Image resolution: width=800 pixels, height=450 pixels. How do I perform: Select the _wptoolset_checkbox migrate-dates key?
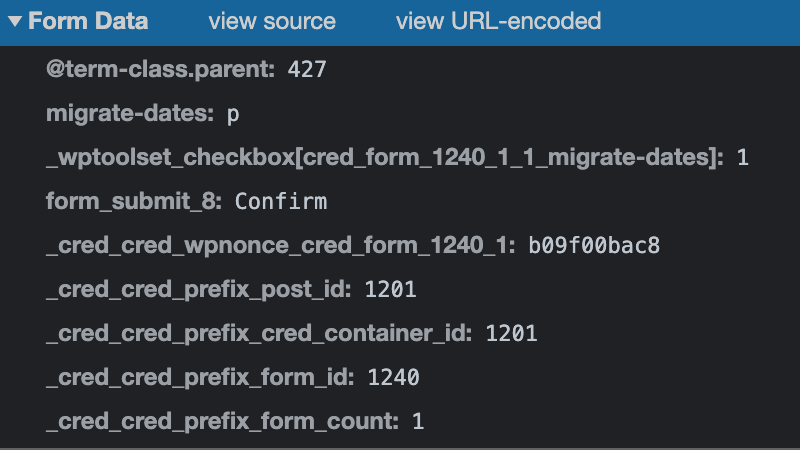coord(385,157)
